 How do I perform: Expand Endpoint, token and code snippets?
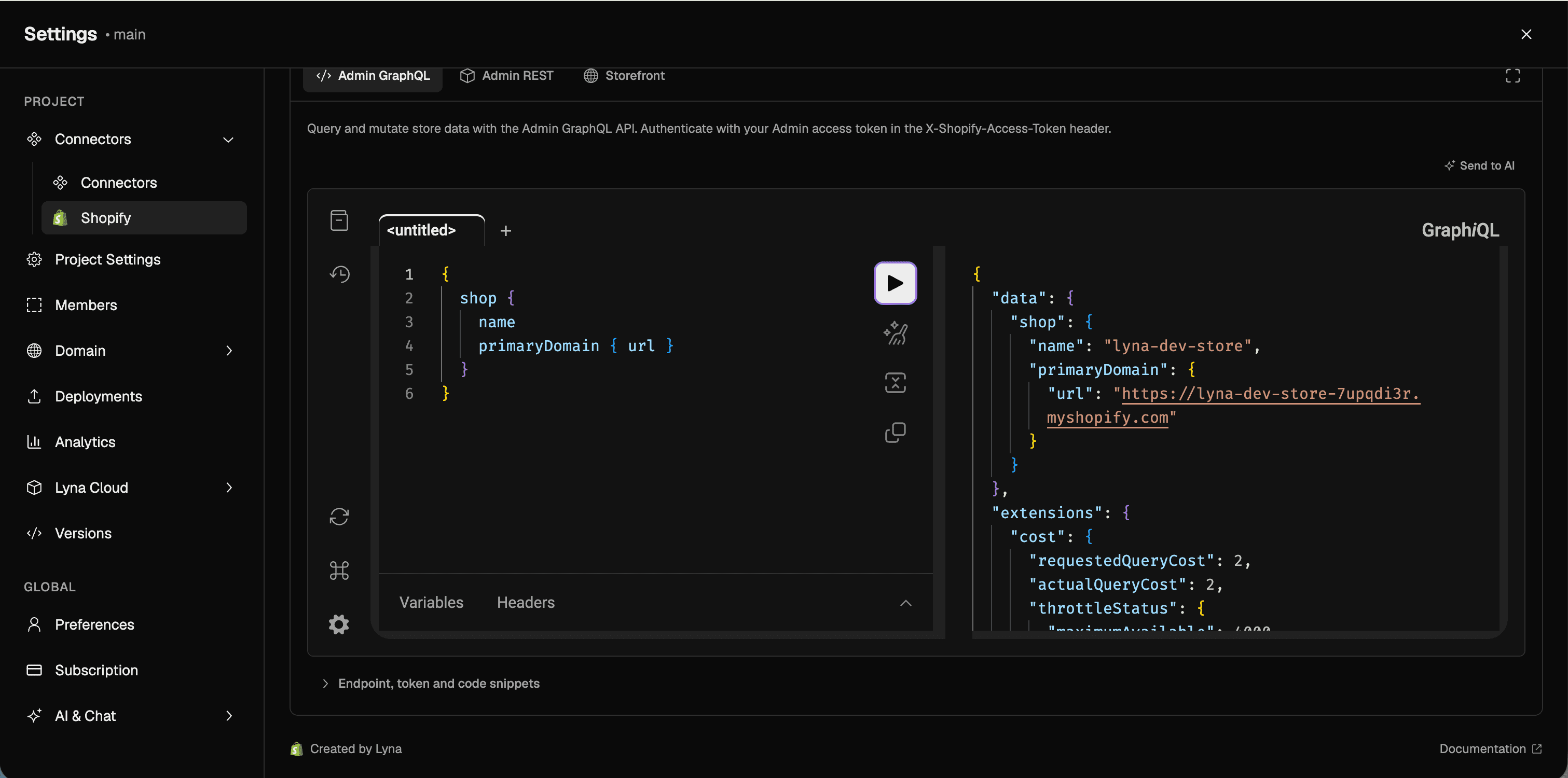430,683
